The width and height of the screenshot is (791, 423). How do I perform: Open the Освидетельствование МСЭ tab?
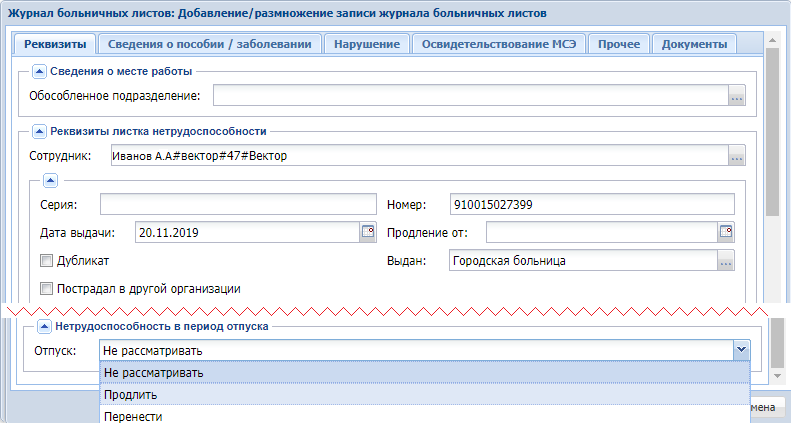(x=498, y=44)
